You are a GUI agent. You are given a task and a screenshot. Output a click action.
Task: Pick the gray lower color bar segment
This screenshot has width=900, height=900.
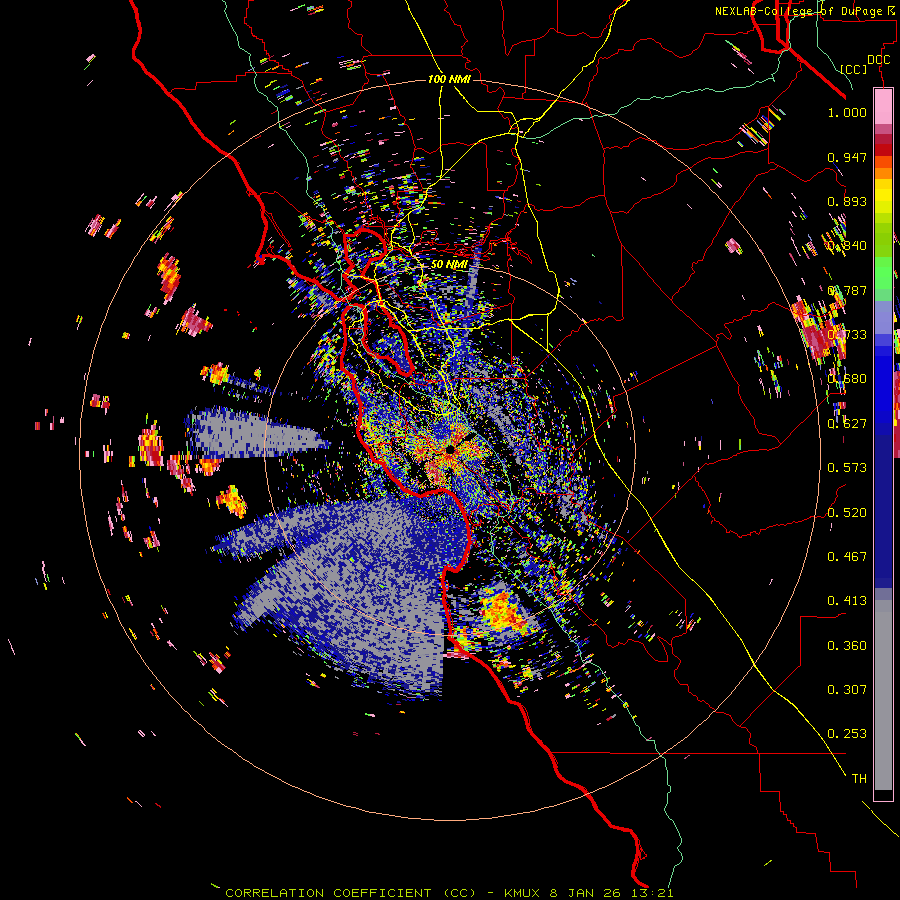883,697
